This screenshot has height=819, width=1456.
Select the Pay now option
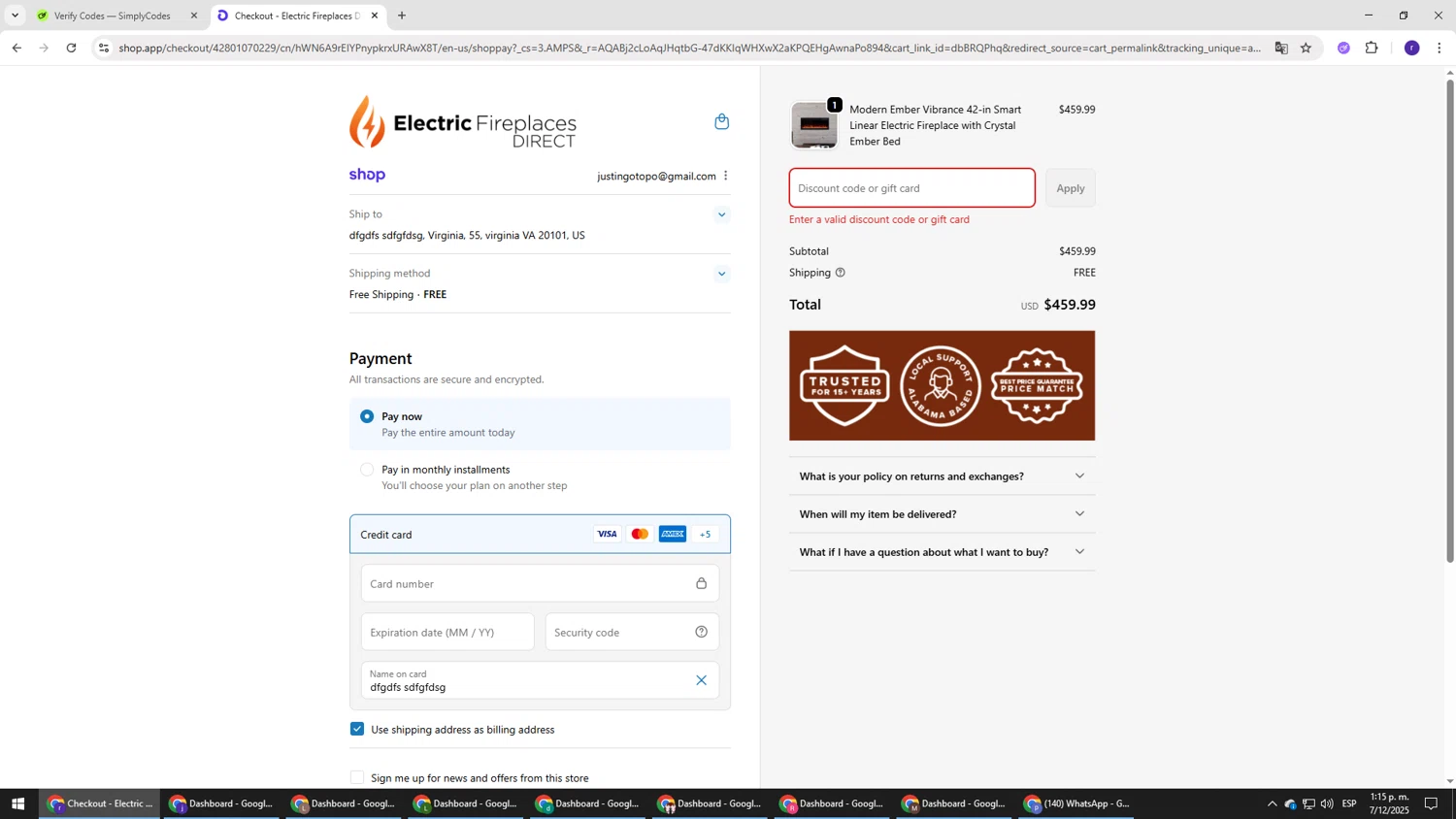[367, 416]
